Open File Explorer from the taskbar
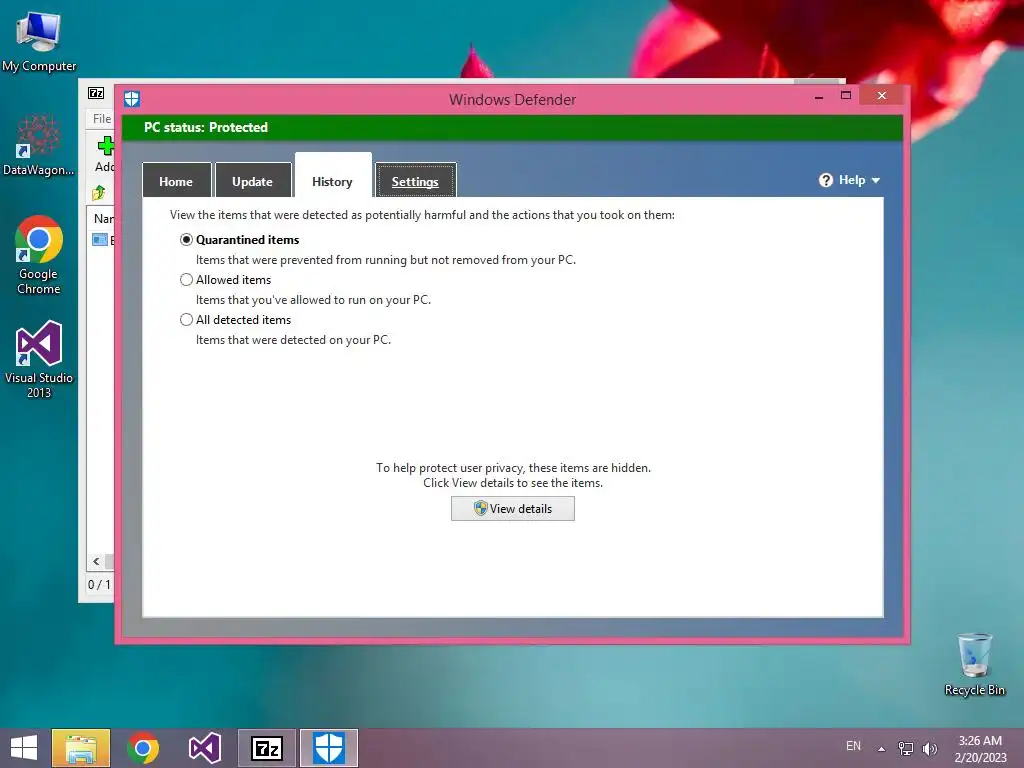1024x768 pixels. [81, 748]
